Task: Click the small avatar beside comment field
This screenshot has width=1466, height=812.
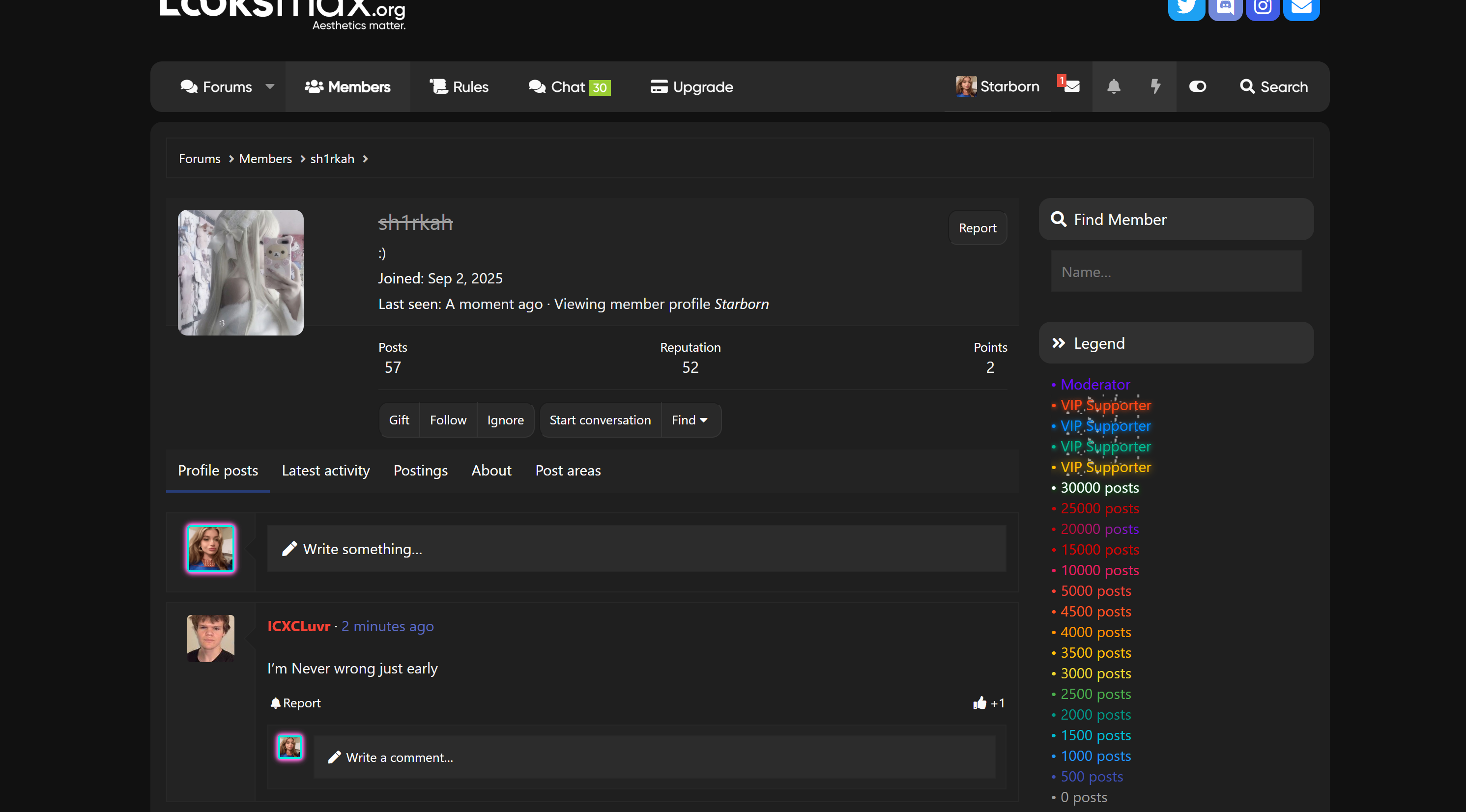Action: 290,747
